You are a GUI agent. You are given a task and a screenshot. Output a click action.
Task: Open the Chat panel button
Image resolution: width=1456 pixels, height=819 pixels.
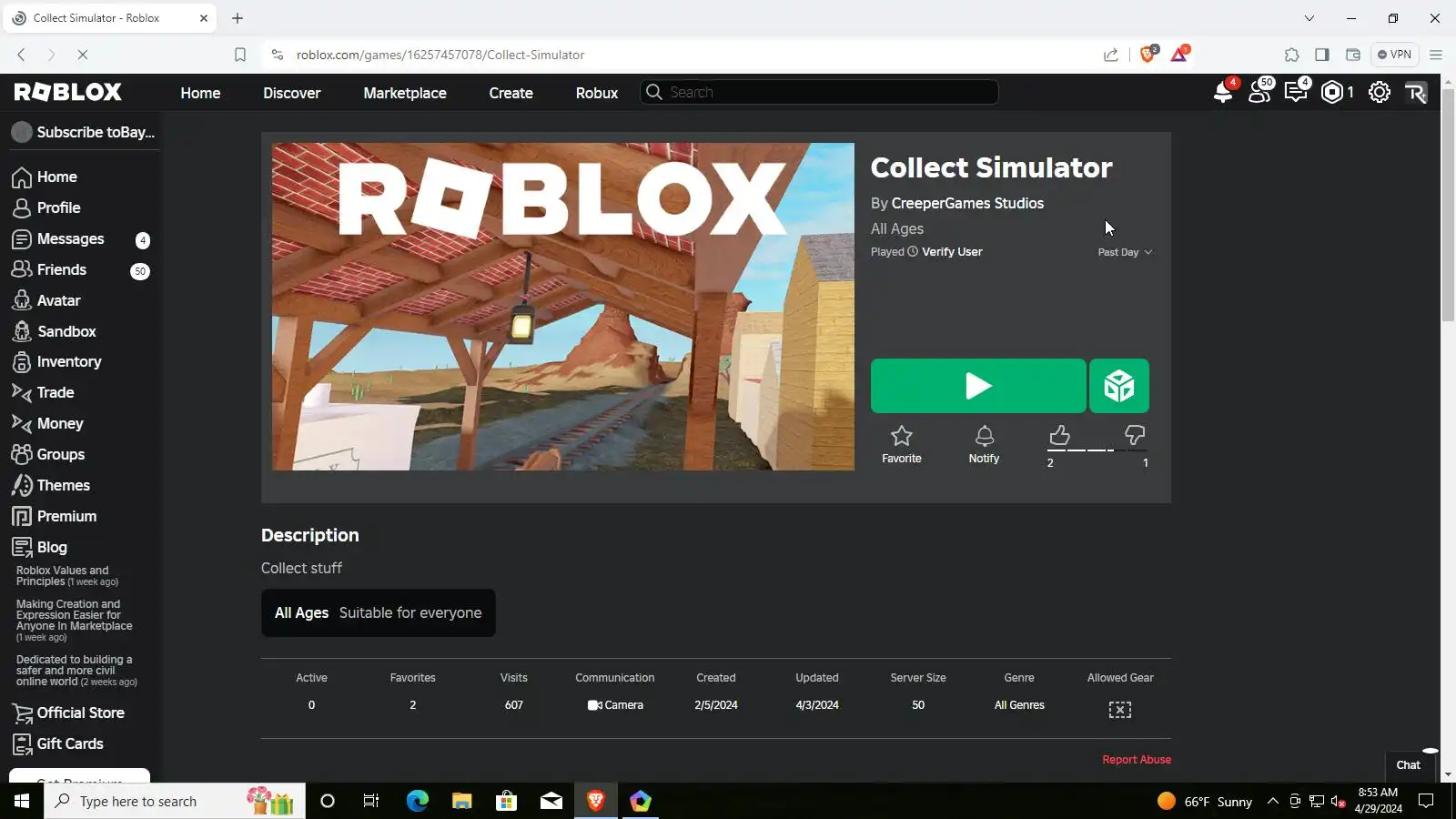pyautogui.click(x=1409, y=765)
